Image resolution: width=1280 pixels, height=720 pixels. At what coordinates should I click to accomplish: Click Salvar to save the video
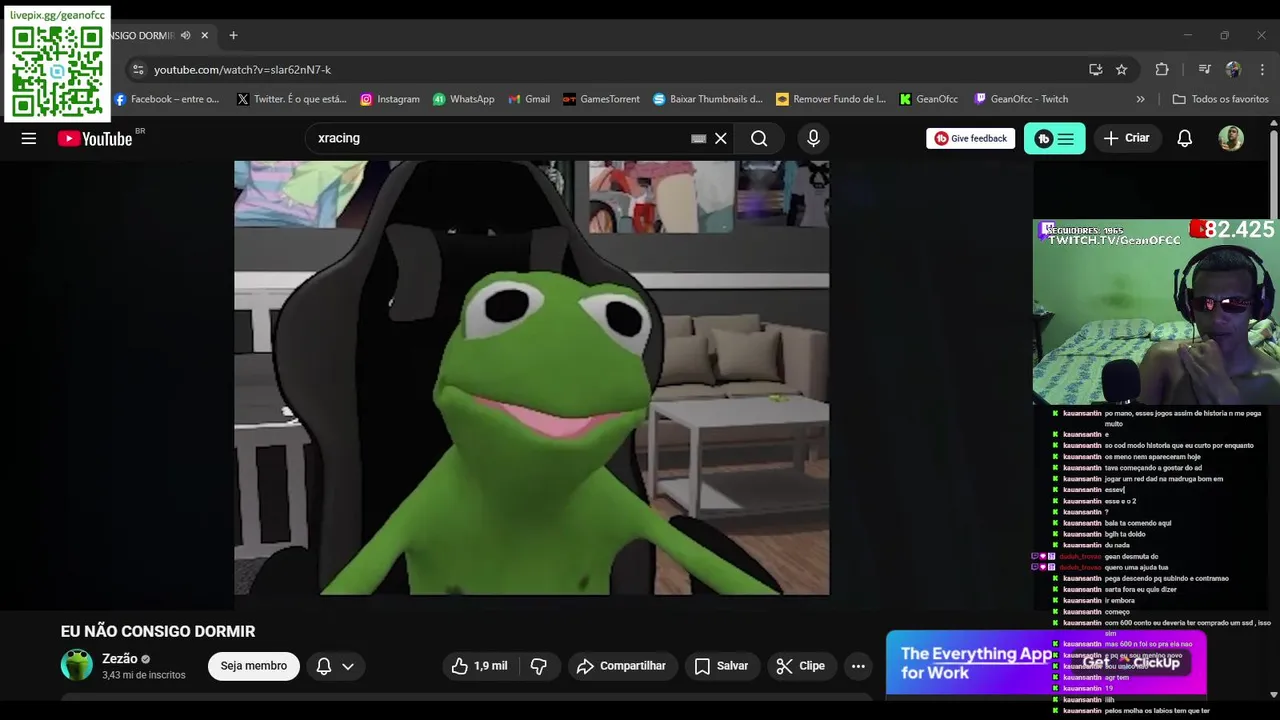click(x=722, y=666)
